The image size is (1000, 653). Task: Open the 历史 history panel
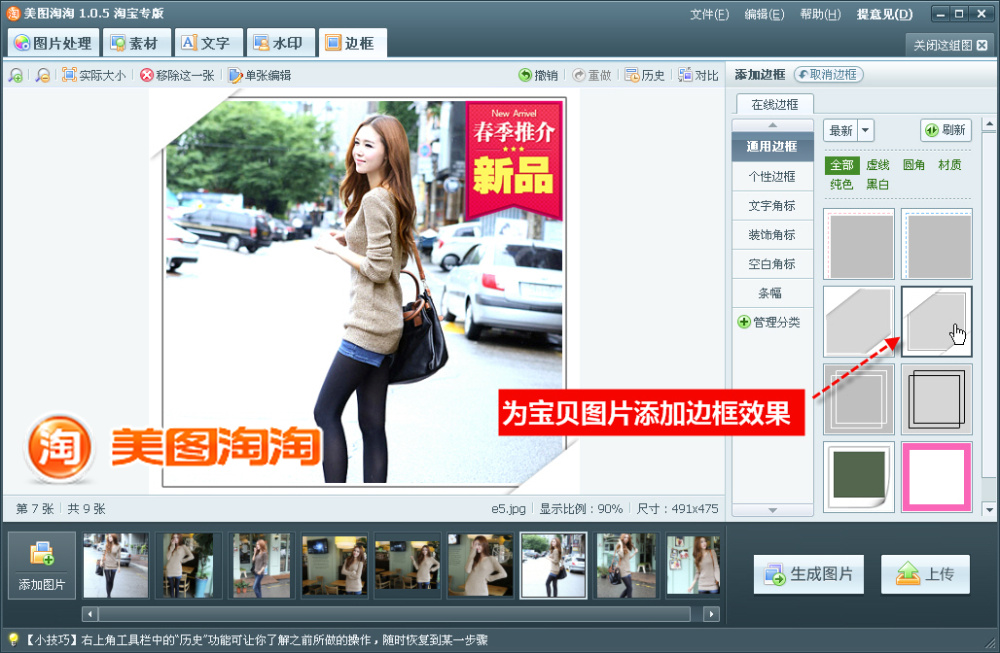(x=645, y=75)
